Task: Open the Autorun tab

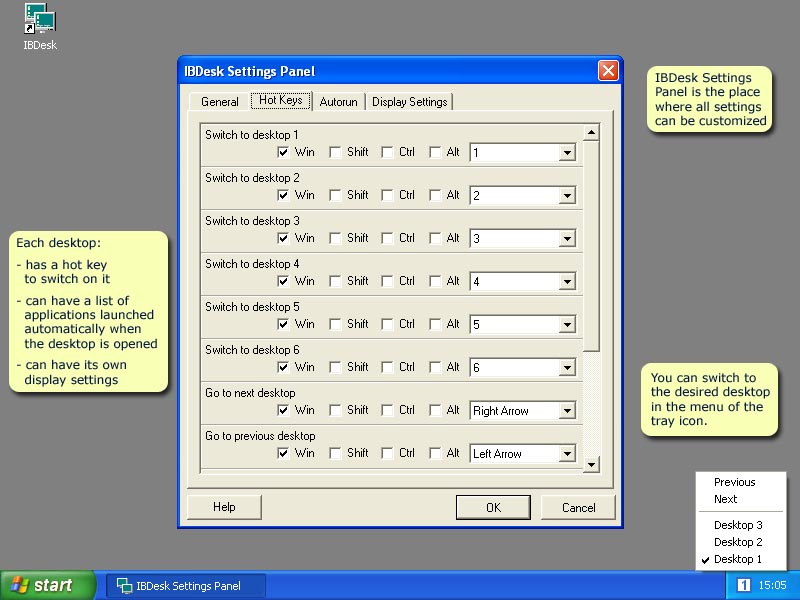Action: 338,102
